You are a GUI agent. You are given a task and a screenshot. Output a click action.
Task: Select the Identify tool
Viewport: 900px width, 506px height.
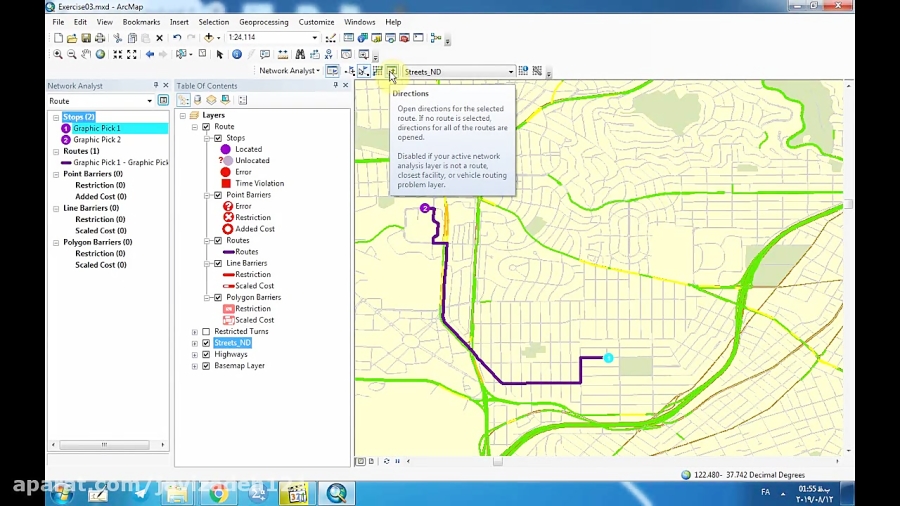coord(236,55)
